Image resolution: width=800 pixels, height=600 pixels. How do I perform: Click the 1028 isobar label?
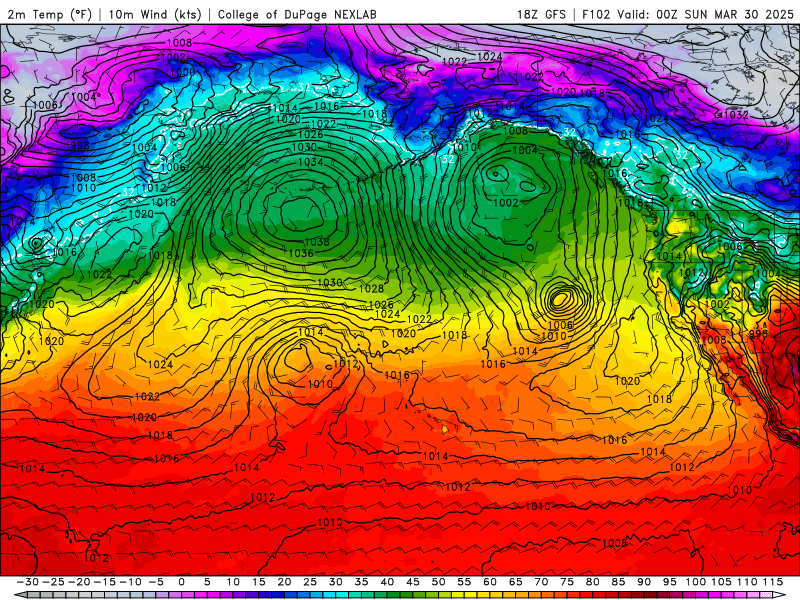click(x=371, y=289)
